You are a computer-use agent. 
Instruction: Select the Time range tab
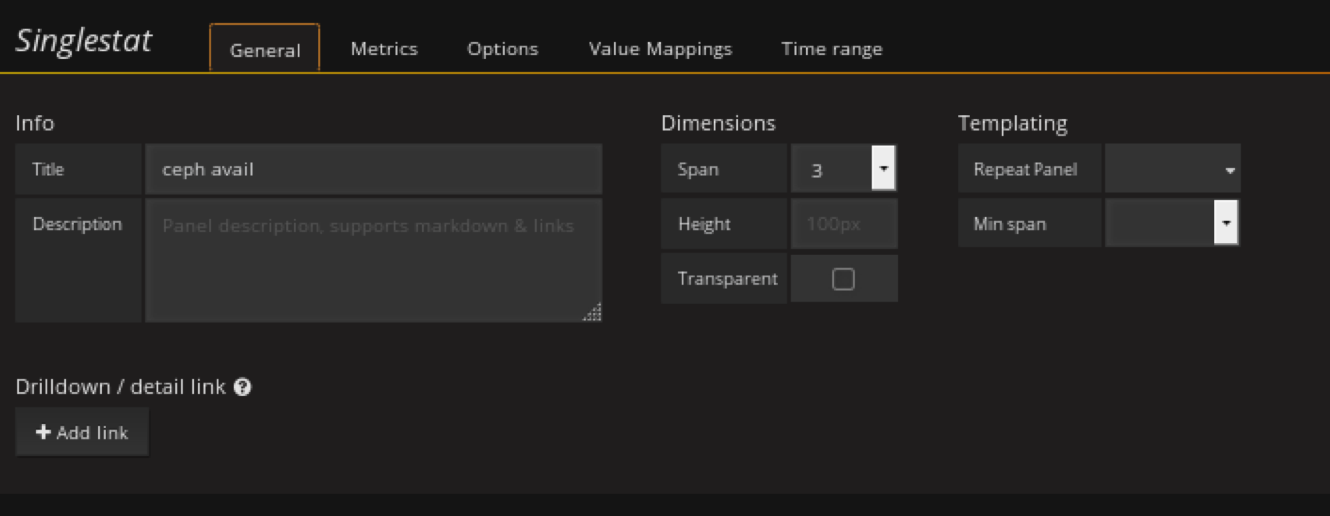pos(831,49)
